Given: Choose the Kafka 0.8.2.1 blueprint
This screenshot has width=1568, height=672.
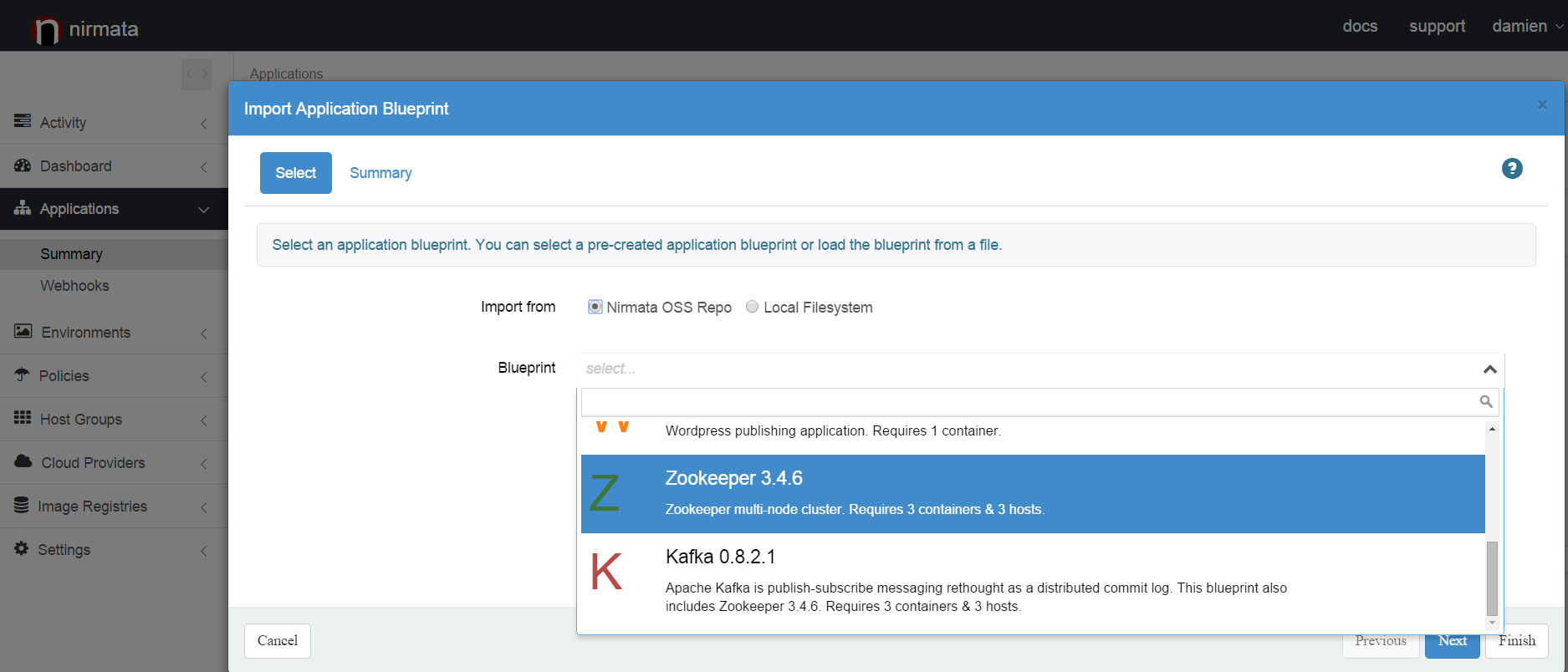Looking at the screenshot, I should tap(1033, 583).
